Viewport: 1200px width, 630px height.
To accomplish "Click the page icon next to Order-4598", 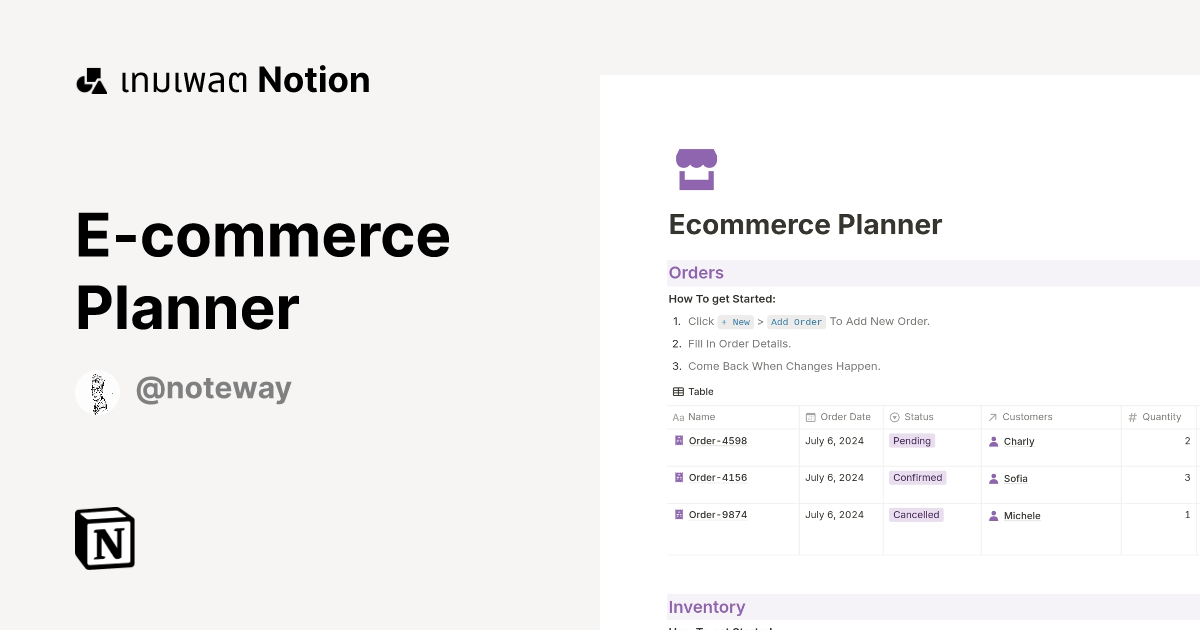I will click(x=678, y=440).
